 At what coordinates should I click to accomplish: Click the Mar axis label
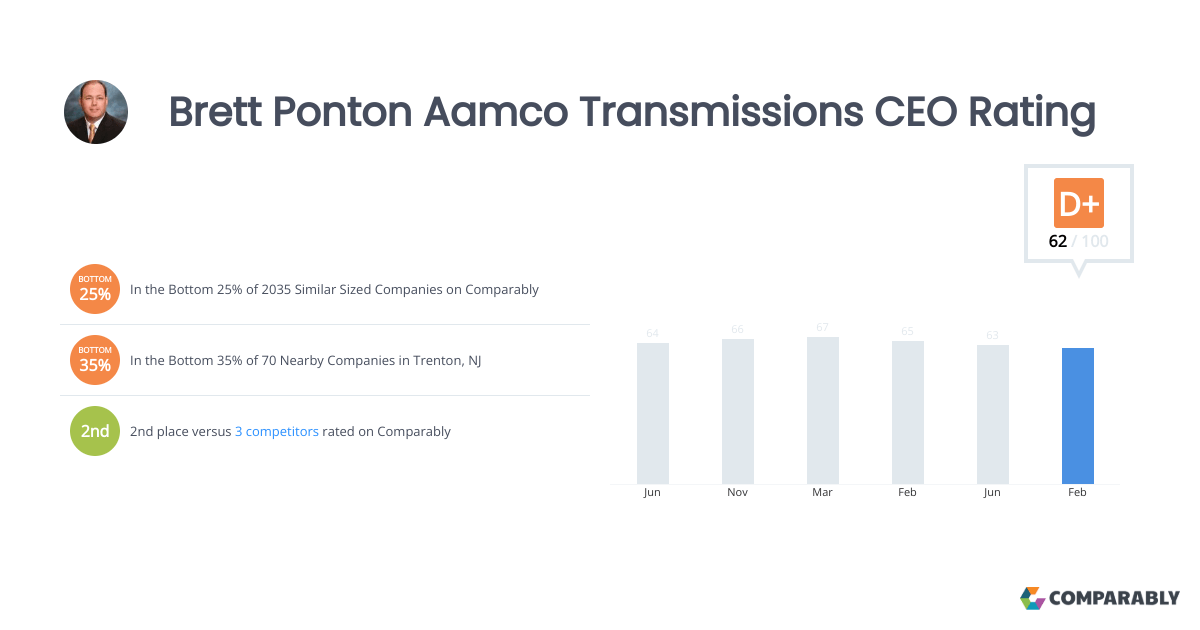823,493
